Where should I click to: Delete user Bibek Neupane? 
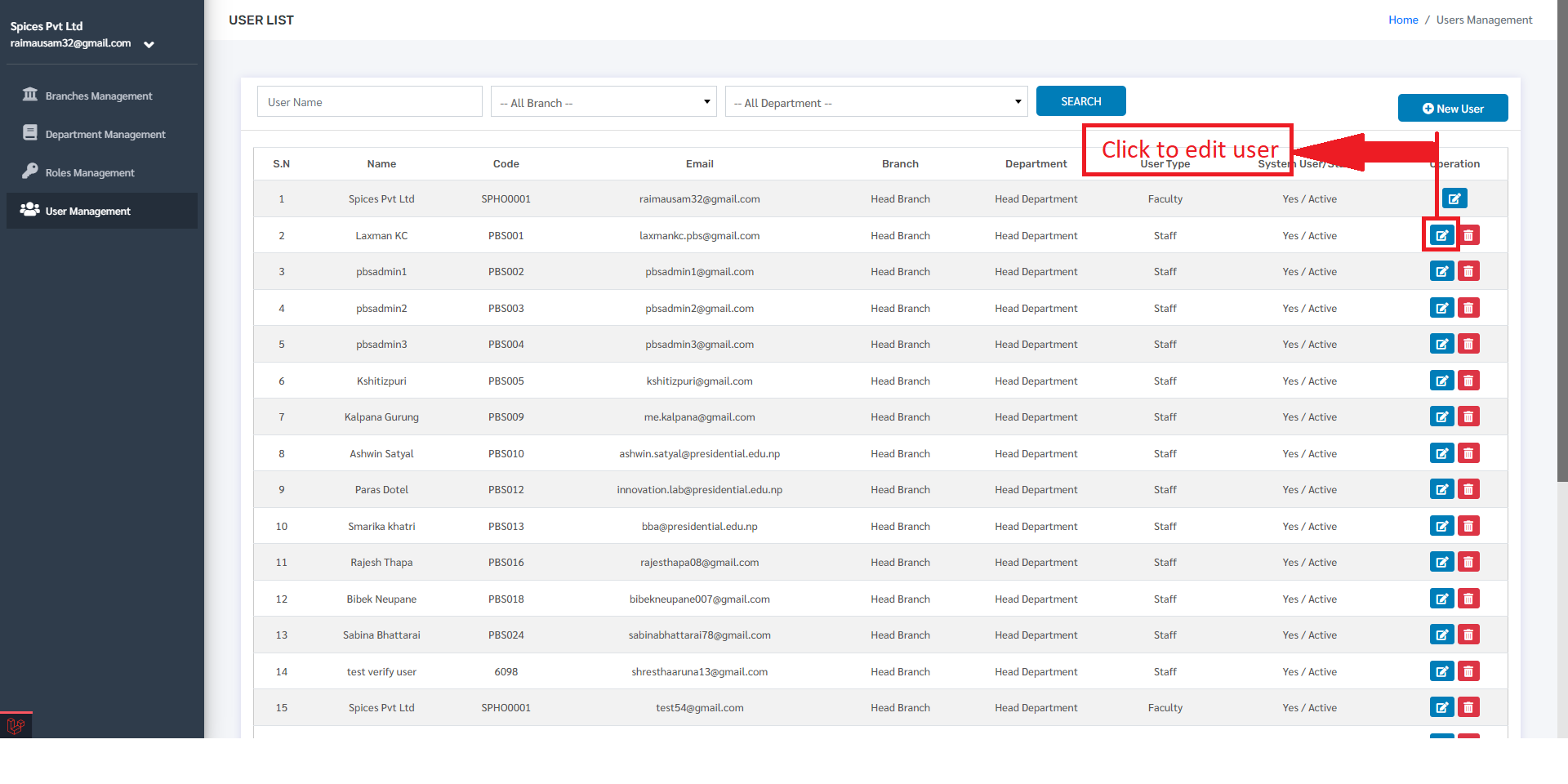1468,599
